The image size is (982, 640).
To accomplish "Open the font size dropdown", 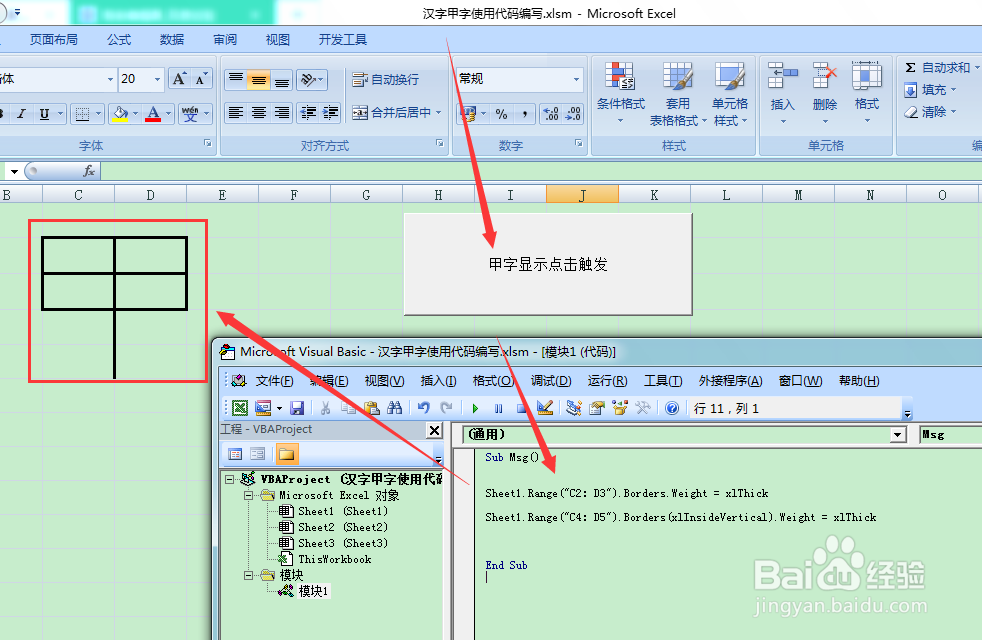I will coord(156,79).
